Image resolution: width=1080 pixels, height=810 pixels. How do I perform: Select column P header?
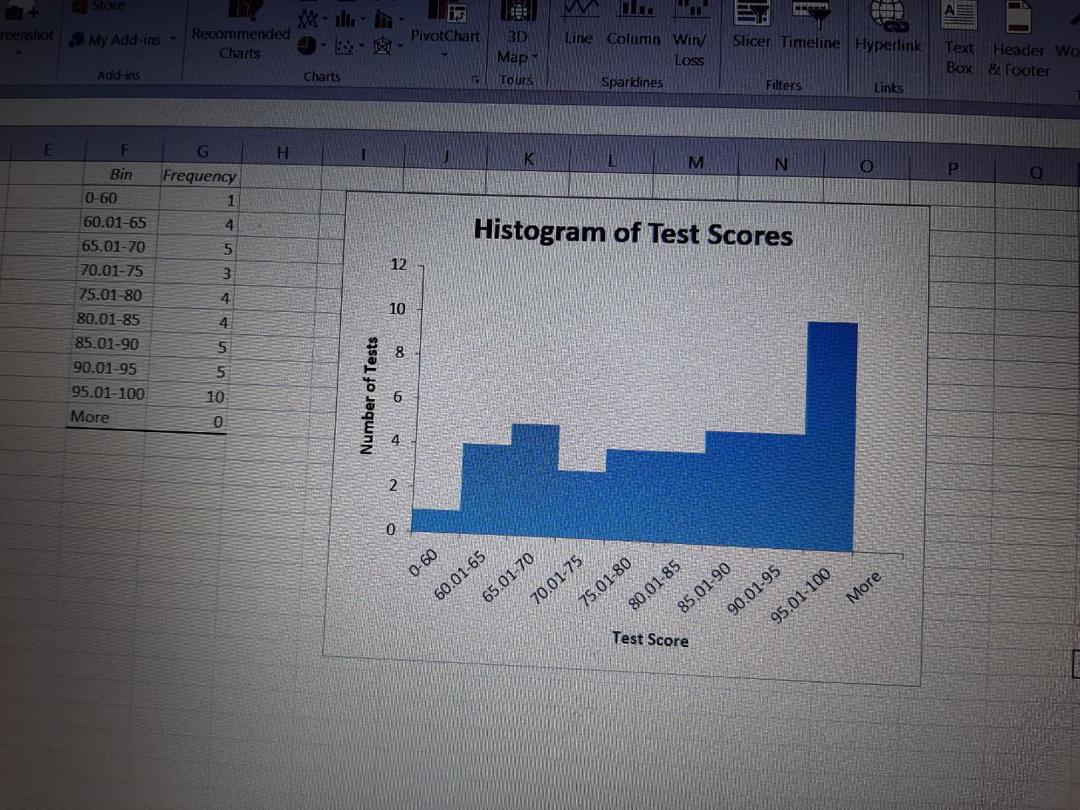click(x=953, y=169)
